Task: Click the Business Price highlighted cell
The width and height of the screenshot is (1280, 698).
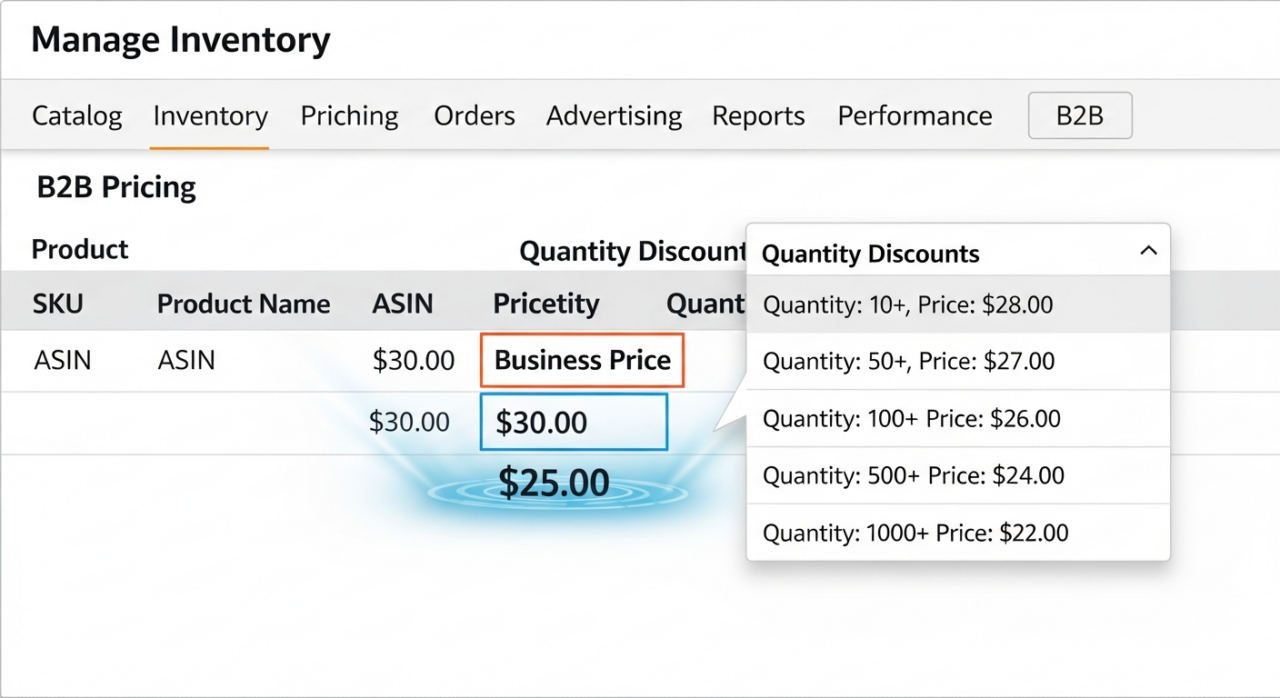Action: click(582, 360)
